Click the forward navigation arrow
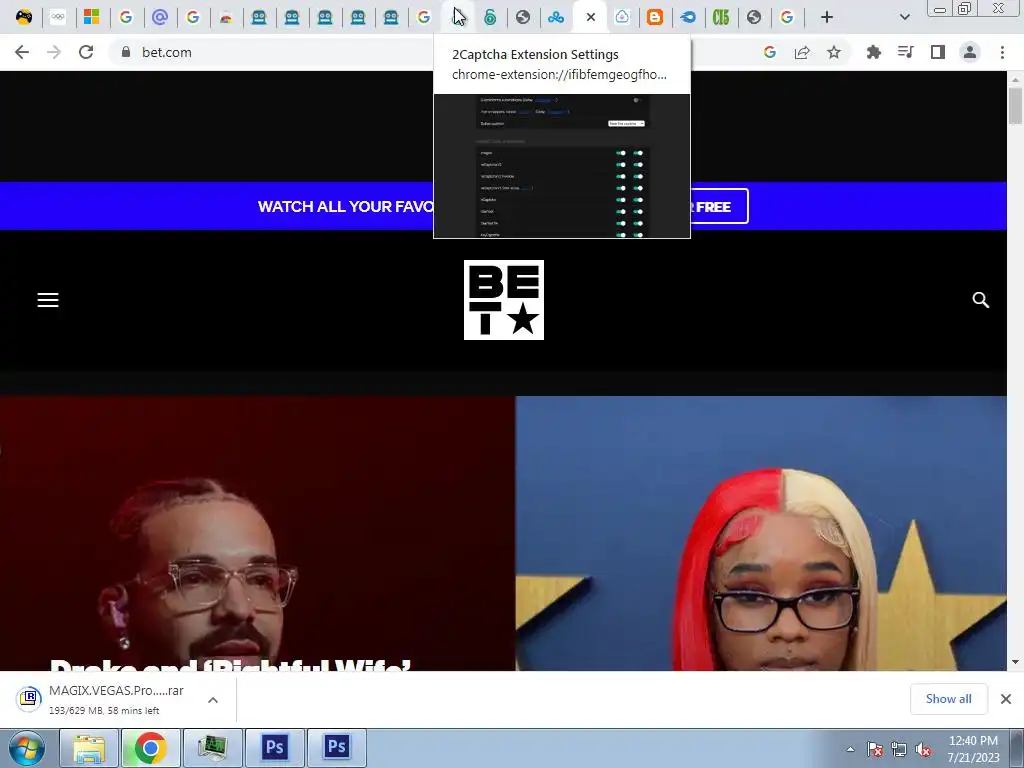This screenshot has width=1024, height=768. click(x=54, y=52)
